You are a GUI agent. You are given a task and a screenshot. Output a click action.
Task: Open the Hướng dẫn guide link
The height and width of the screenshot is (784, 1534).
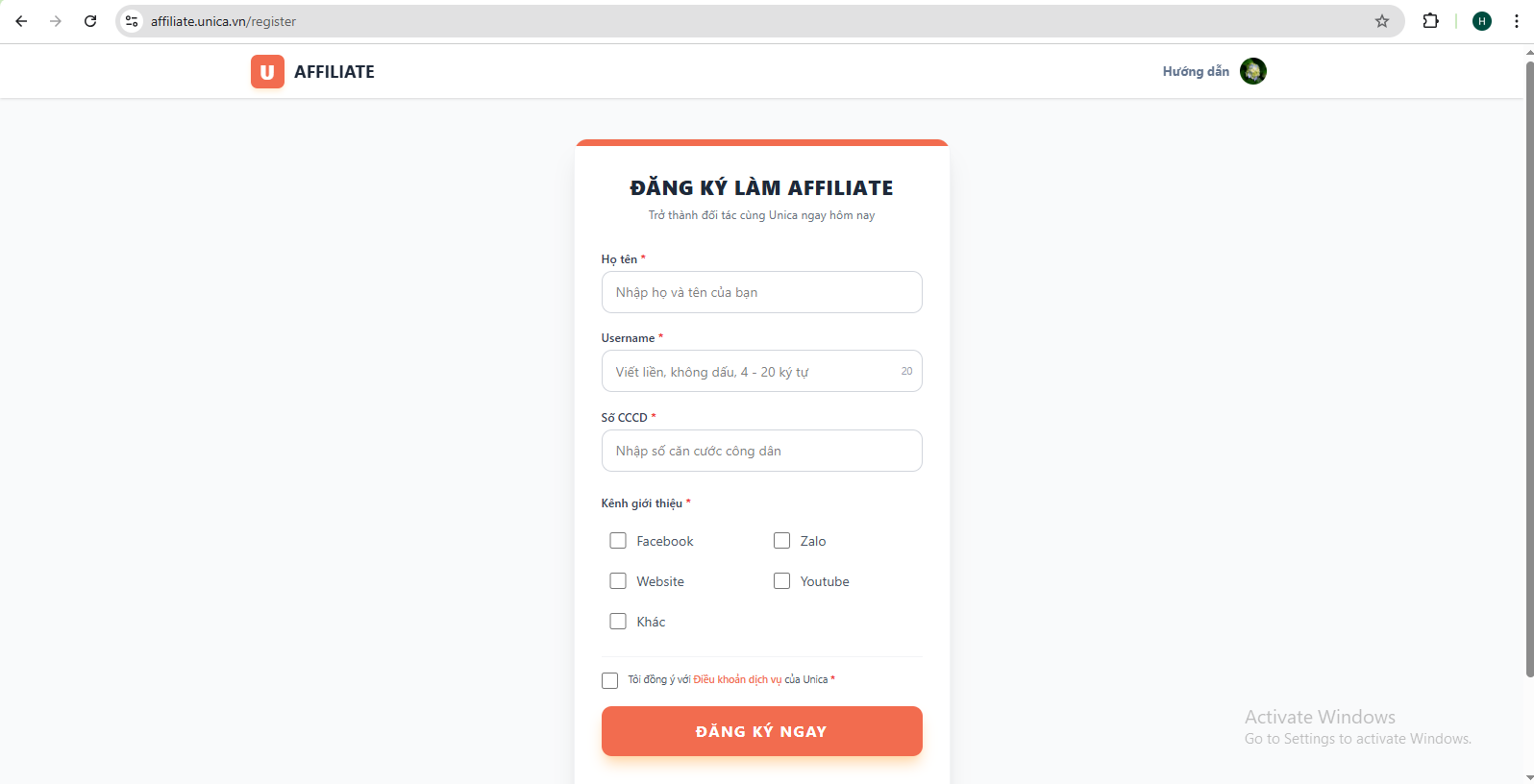pyautogui.click(x=1195, y=72)
